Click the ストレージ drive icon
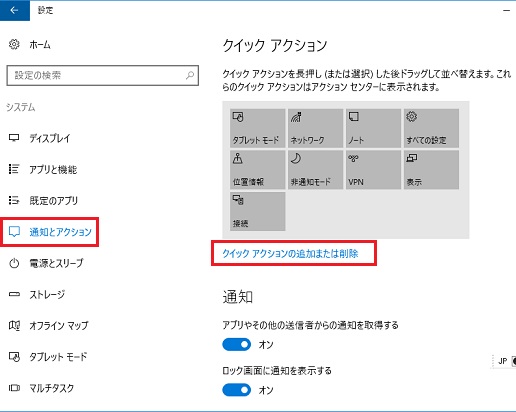516x412 pixels. (14, 294)
